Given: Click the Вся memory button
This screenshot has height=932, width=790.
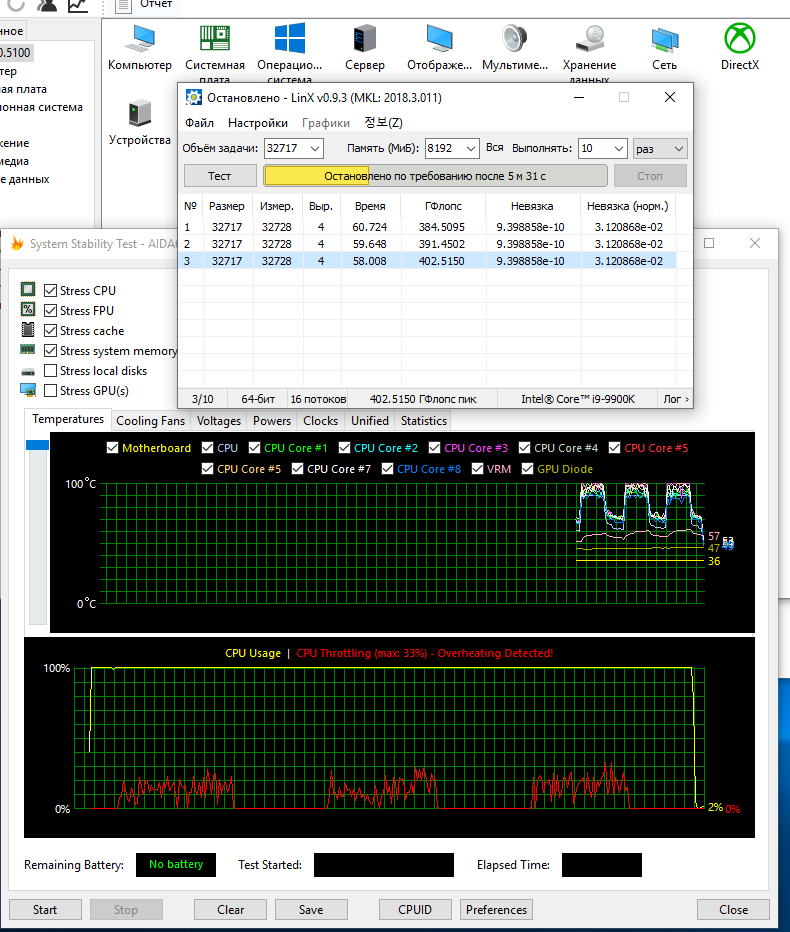Looking at the screenshot, I should 495,148.
